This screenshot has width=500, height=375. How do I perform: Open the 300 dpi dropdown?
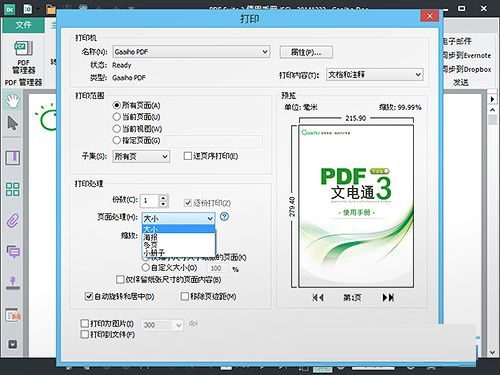pos(162,325)
